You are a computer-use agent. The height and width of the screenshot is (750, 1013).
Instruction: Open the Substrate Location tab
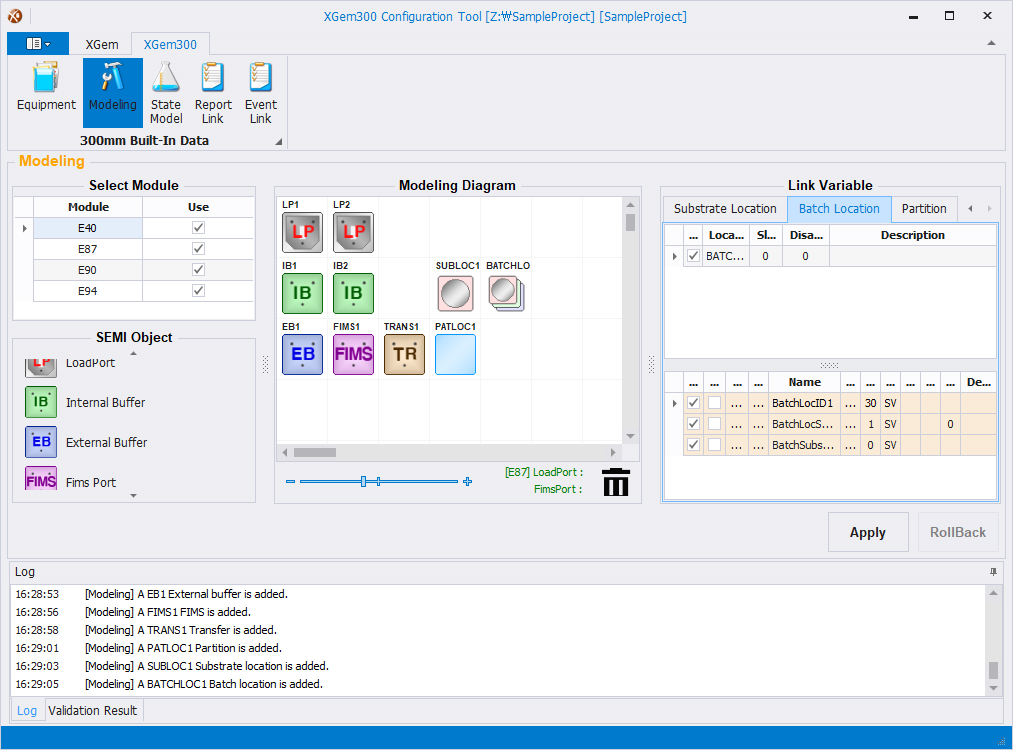coord(725,209)
